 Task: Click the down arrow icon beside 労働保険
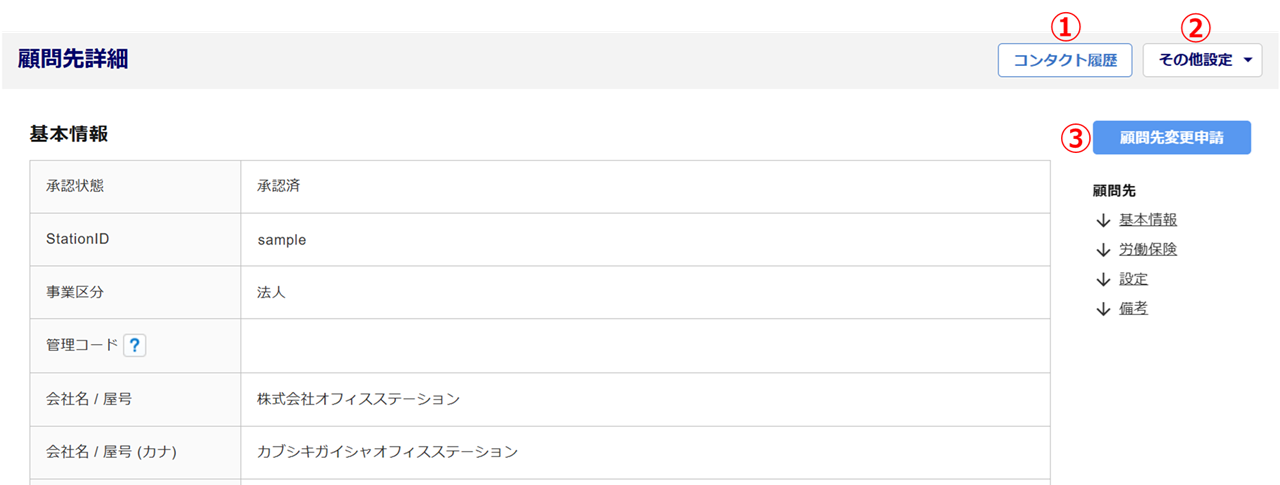pyautogui.click(x=1103, y=250)
